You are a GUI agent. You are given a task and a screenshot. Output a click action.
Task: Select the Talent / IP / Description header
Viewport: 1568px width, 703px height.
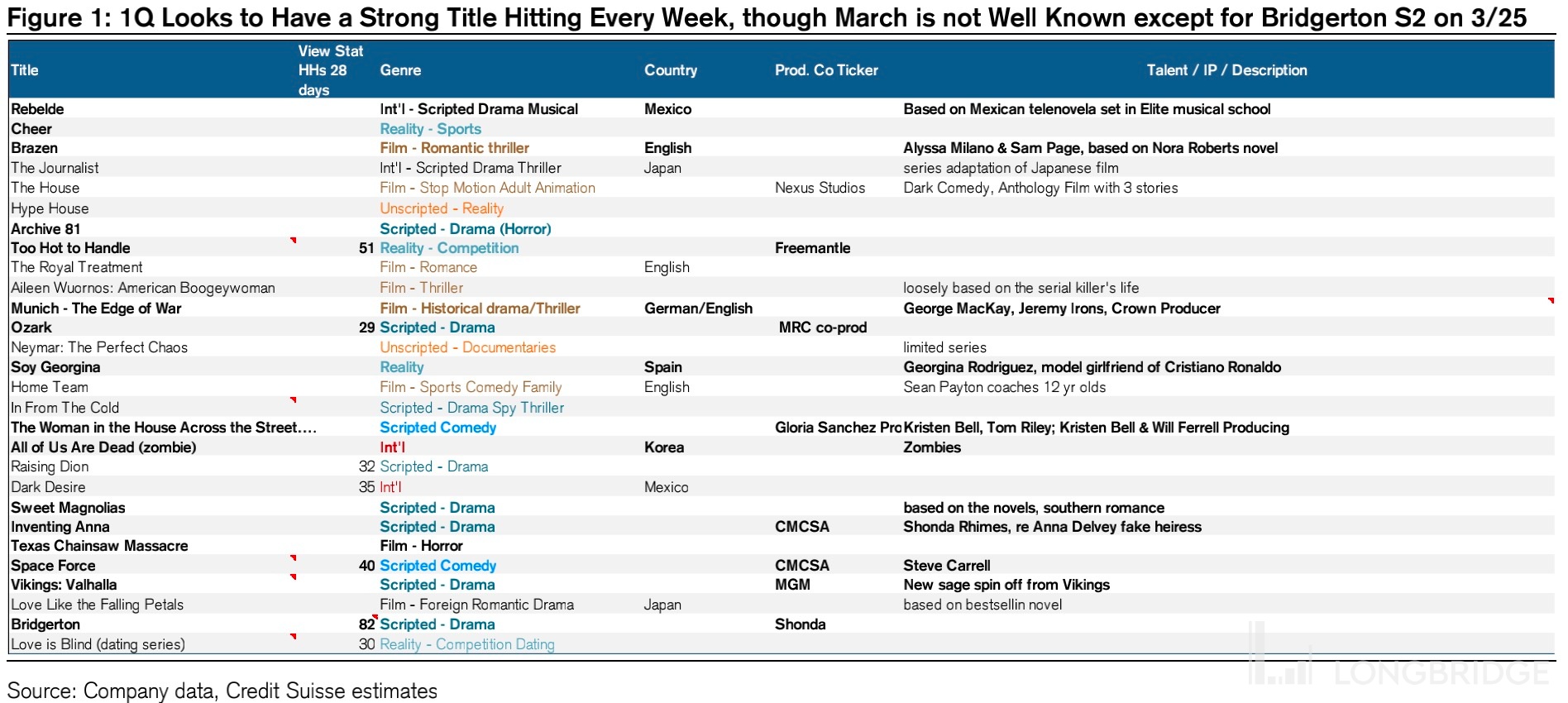tap(1226, 70)
